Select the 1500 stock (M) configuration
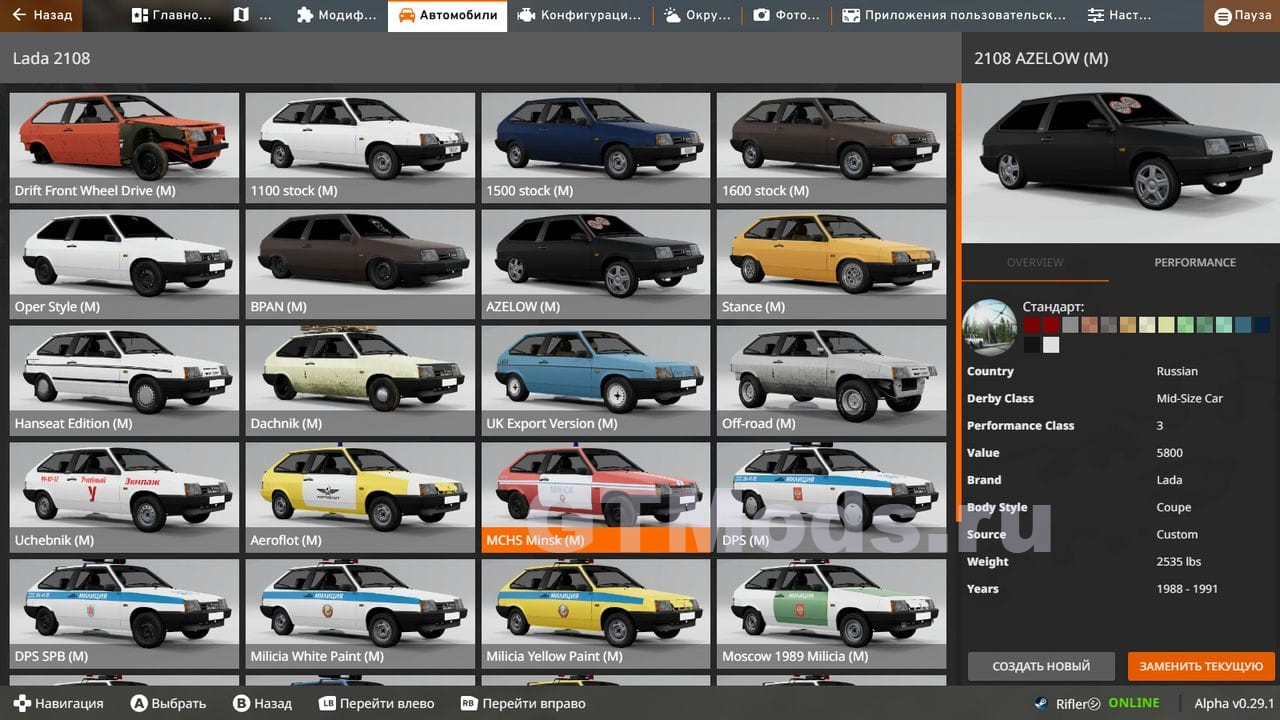 pyautogui.click(x=596, y=147)
